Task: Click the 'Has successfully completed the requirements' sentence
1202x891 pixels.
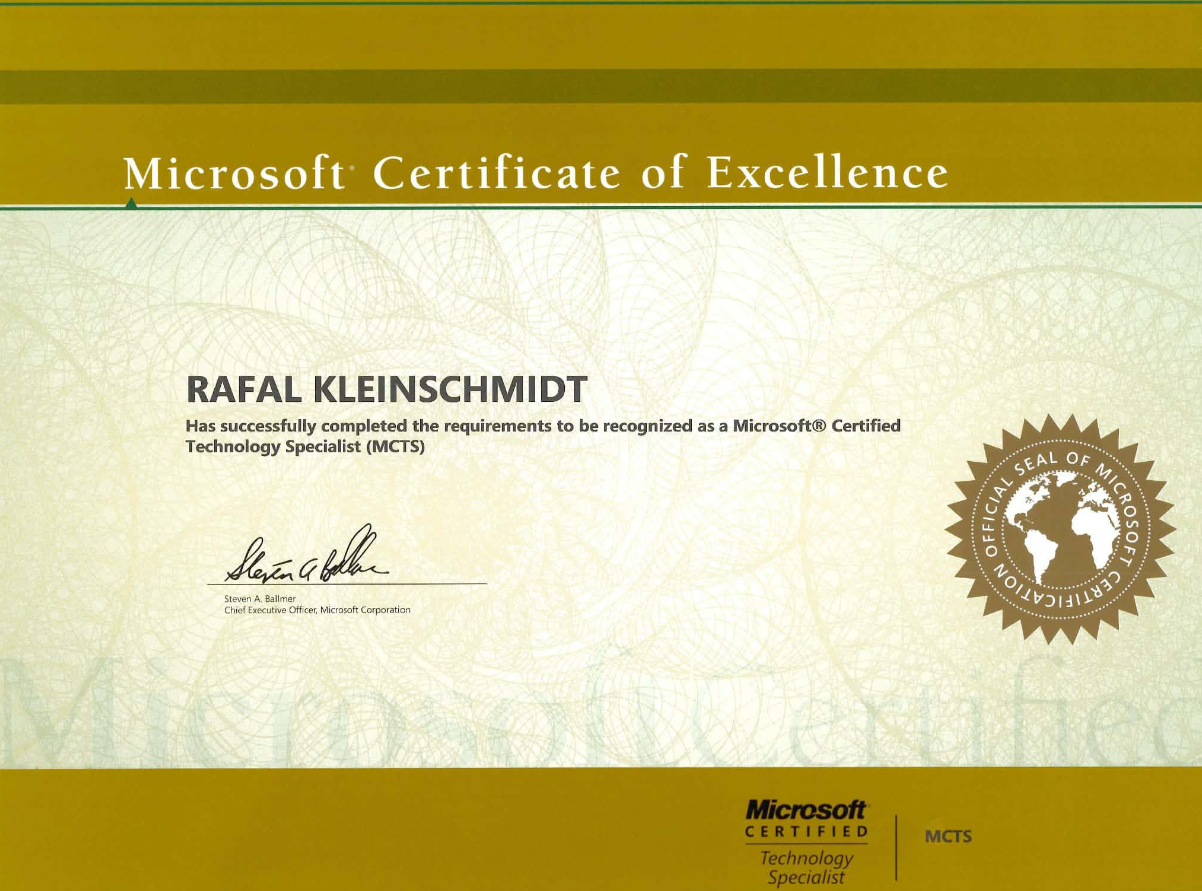Action: (543, 425)
